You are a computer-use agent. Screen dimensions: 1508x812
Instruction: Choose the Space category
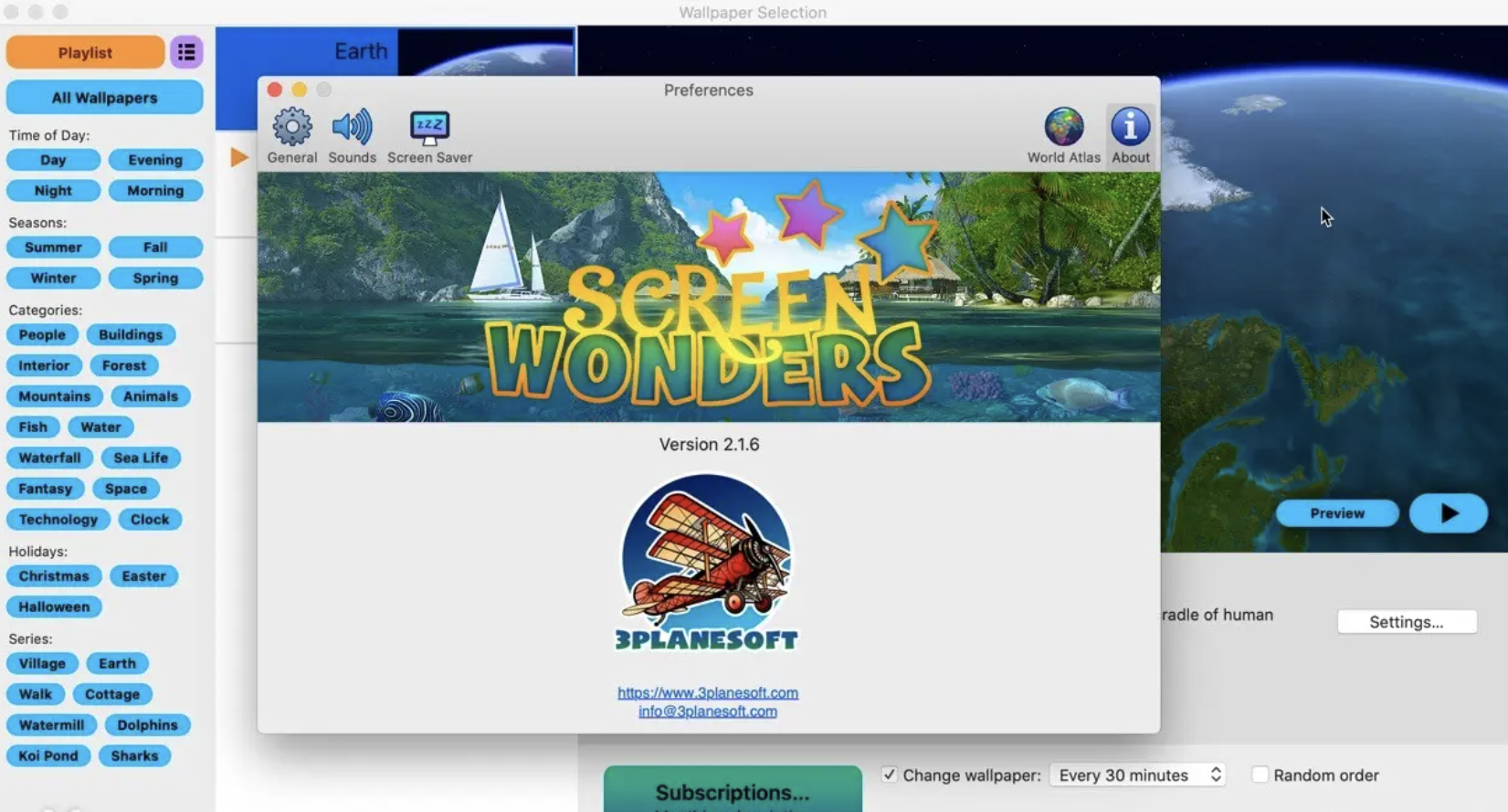(126, 489)
